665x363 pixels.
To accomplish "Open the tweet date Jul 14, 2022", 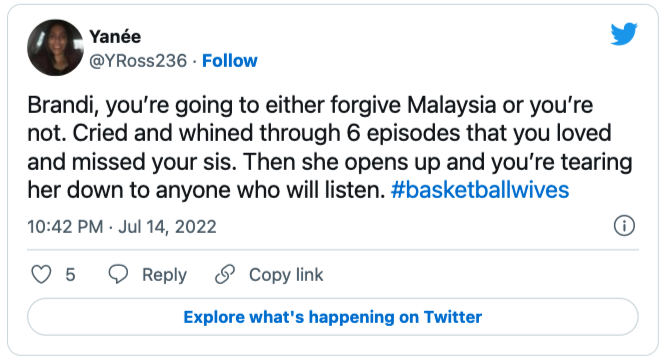I will pyautogui.click(x=167, y=226).
